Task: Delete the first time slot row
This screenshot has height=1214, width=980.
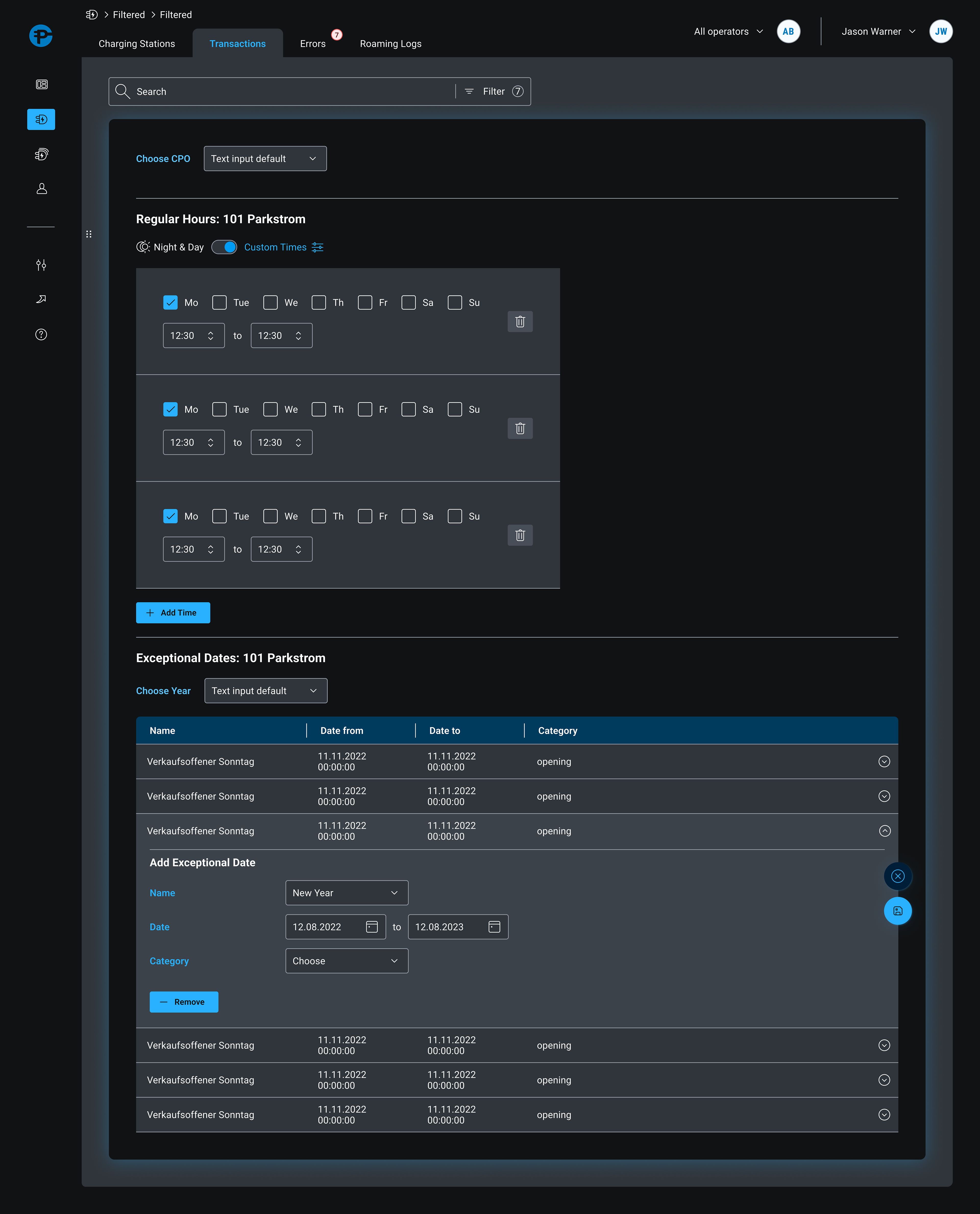Action: tap(520, 322)
